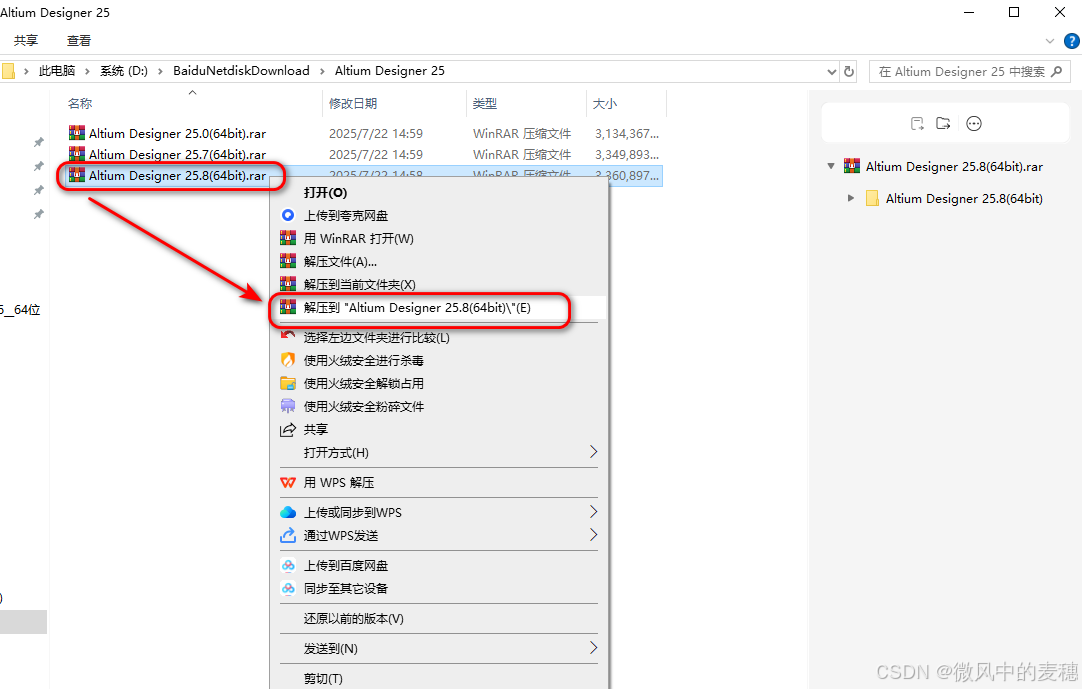
Task: Collapse Altium Designer 25.8(64bit).rar tree node
Action: (831, 166)
